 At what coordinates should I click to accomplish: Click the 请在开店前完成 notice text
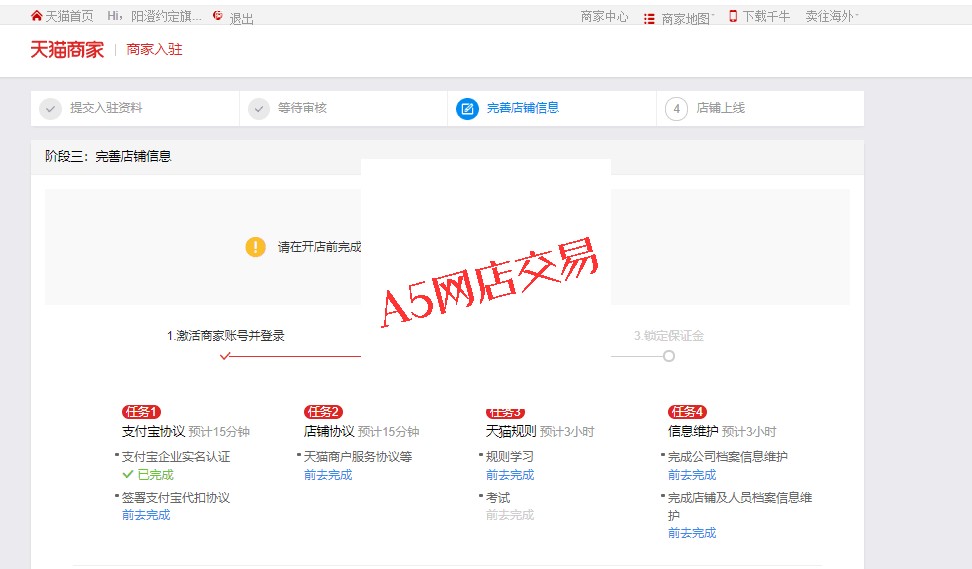pyautogui.click(x=319, y=247)
